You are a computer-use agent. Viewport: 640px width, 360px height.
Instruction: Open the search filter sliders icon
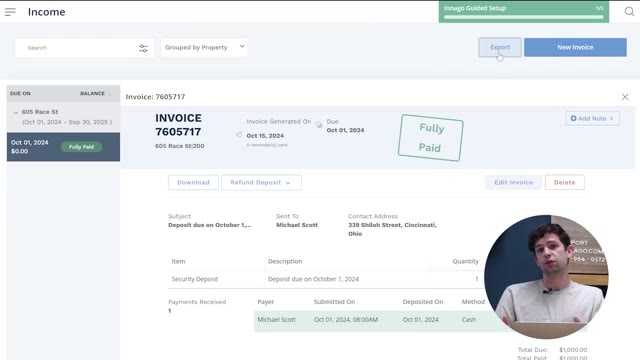pyautogui.click(x=143, y=49)
